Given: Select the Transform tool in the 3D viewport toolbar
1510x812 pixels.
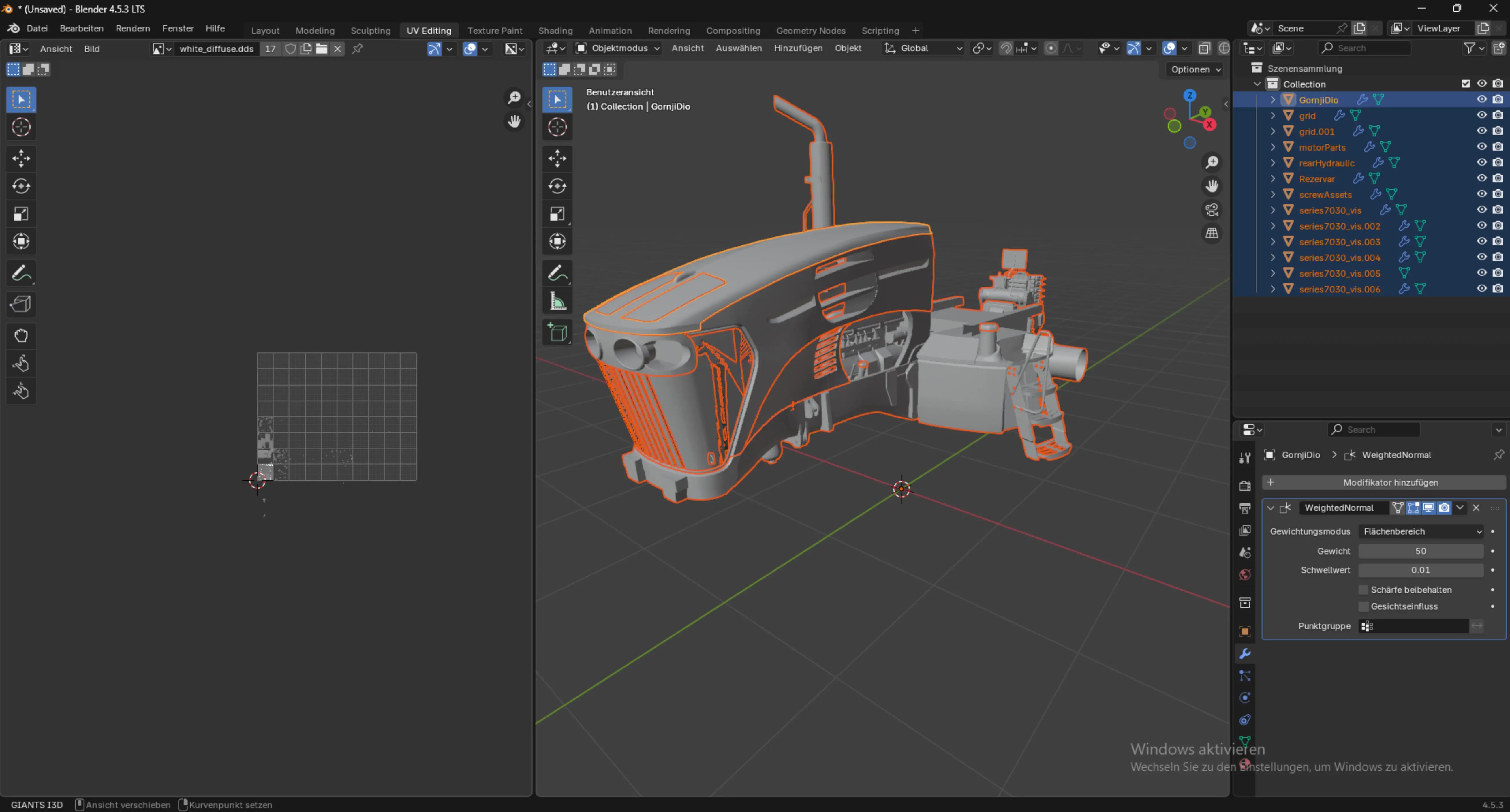Looking at the screenshot, I should 557,242.
